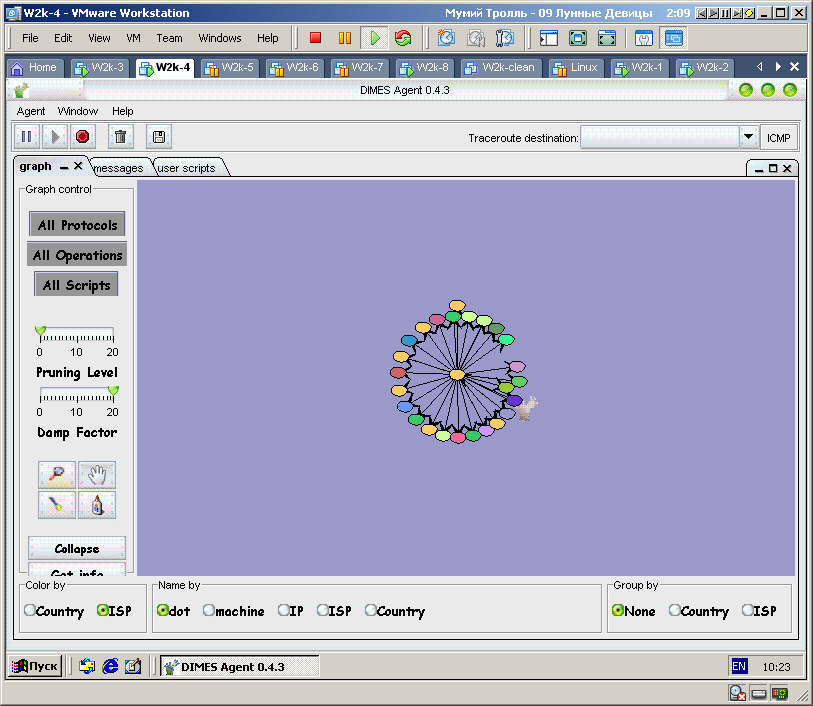Open the Пуск start button
The image size is (813, 706).
pos(35,666)
